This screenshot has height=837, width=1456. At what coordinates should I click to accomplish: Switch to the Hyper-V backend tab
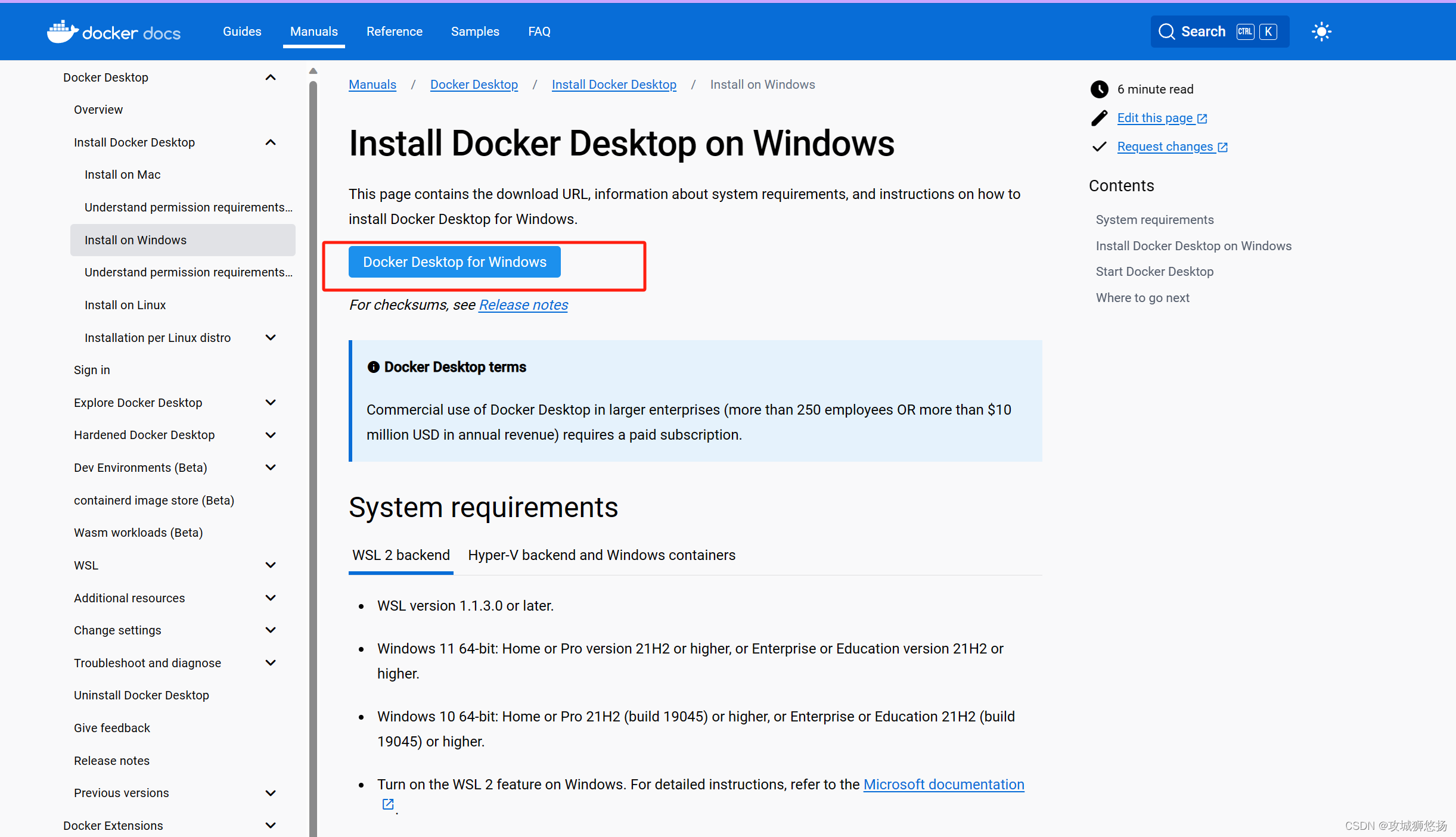click(601, 555)
